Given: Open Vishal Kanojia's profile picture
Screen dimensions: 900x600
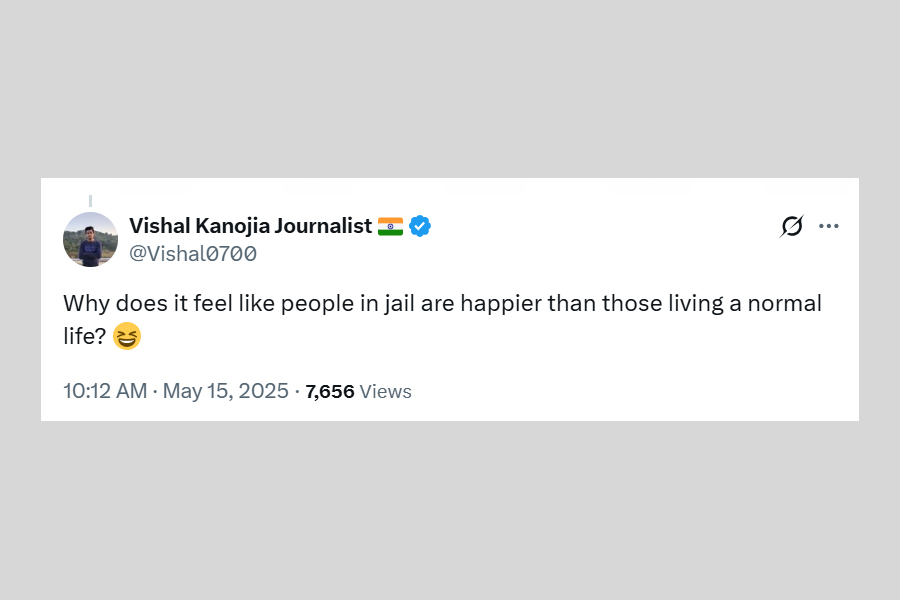Looking at the screenshot, I should click(x=90, y=240).
